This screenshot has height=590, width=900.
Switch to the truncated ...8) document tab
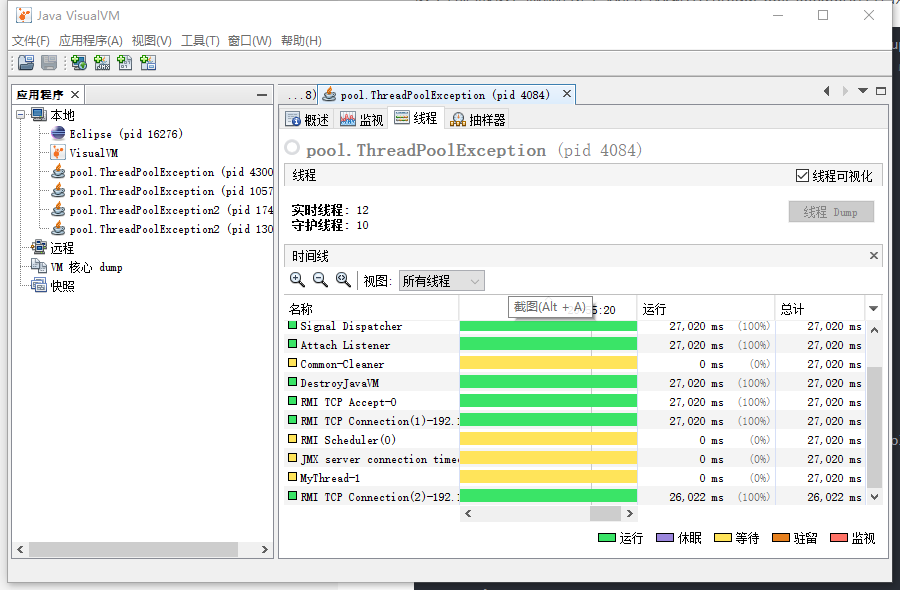tap(298, 95)
